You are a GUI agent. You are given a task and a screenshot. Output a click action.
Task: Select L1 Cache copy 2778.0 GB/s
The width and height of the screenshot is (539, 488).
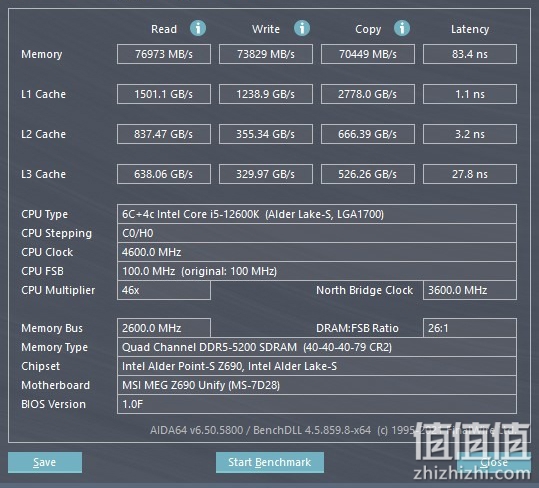[x=368, y=94]
